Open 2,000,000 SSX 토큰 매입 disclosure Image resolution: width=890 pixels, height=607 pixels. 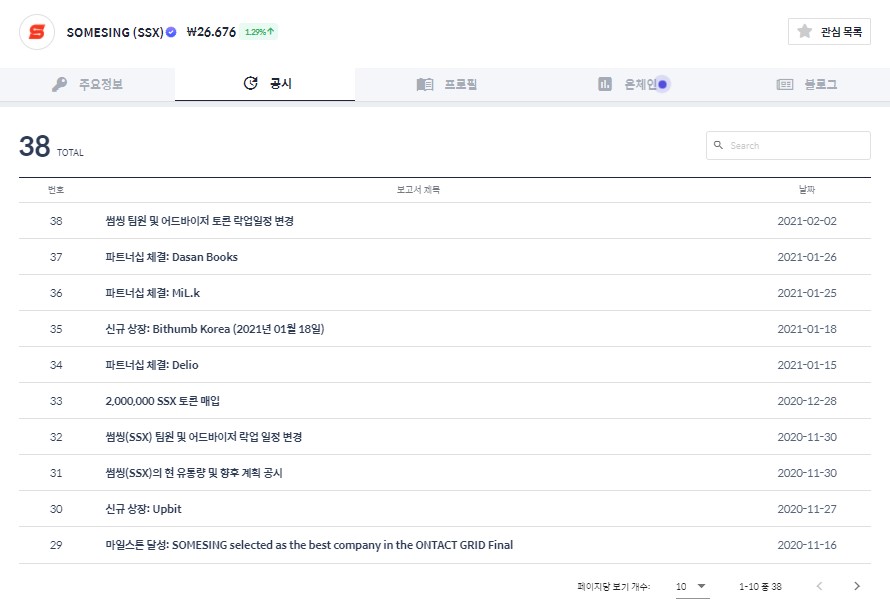162,401
